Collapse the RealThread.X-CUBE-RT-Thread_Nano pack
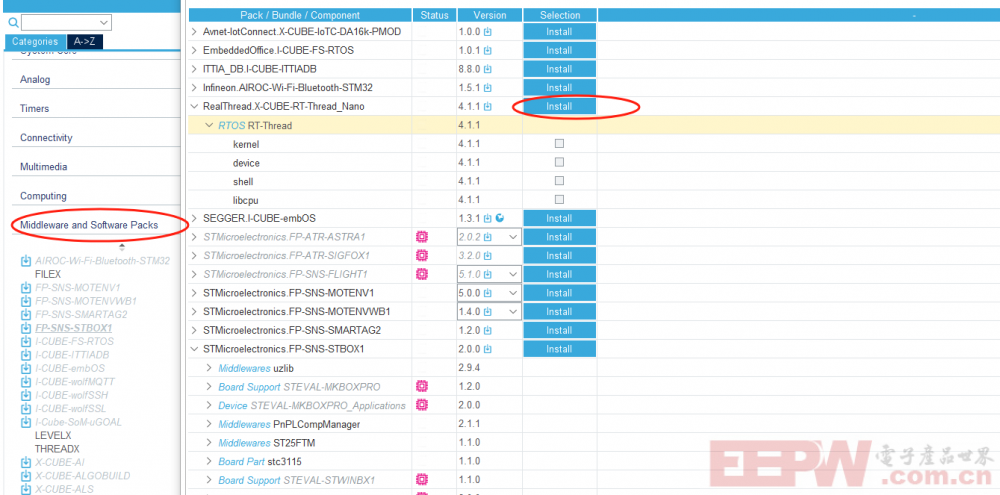 coord(195,107)
